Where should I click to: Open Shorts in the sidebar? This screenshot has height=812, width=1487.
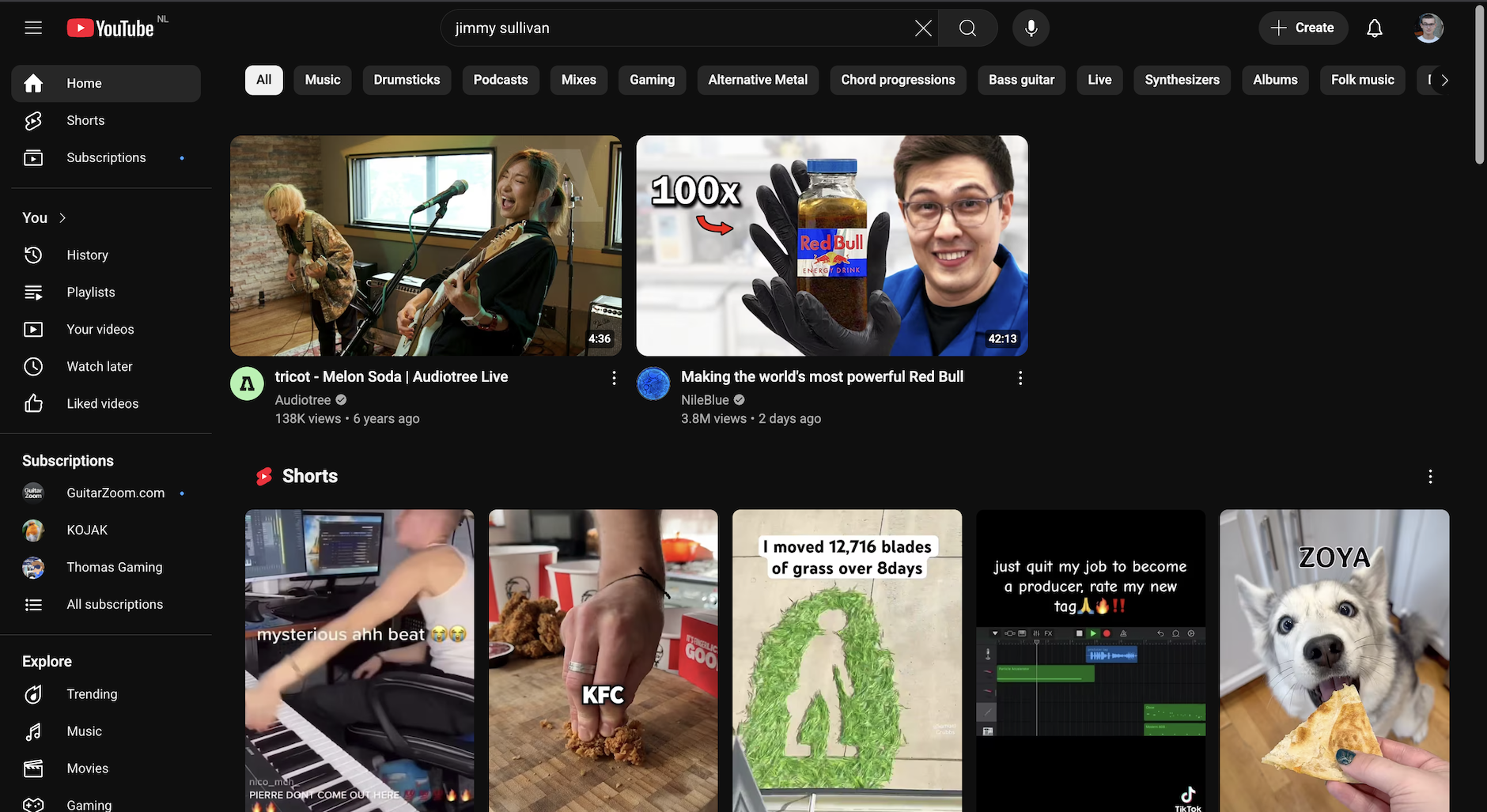[106, 120]
